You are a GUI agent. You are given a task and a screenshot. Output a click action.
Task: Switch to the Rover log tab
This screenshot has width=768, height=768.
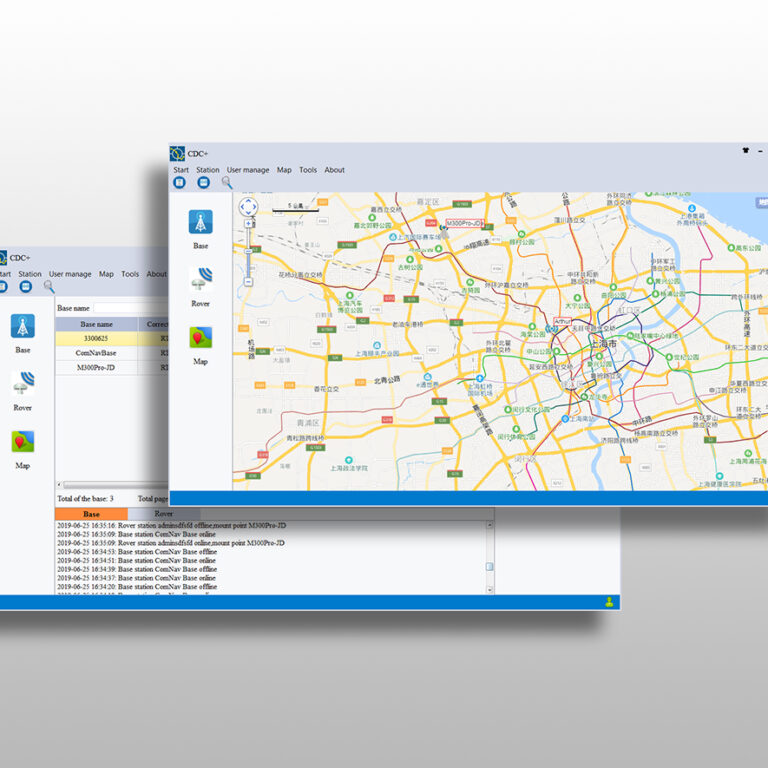tap(164, 514)
